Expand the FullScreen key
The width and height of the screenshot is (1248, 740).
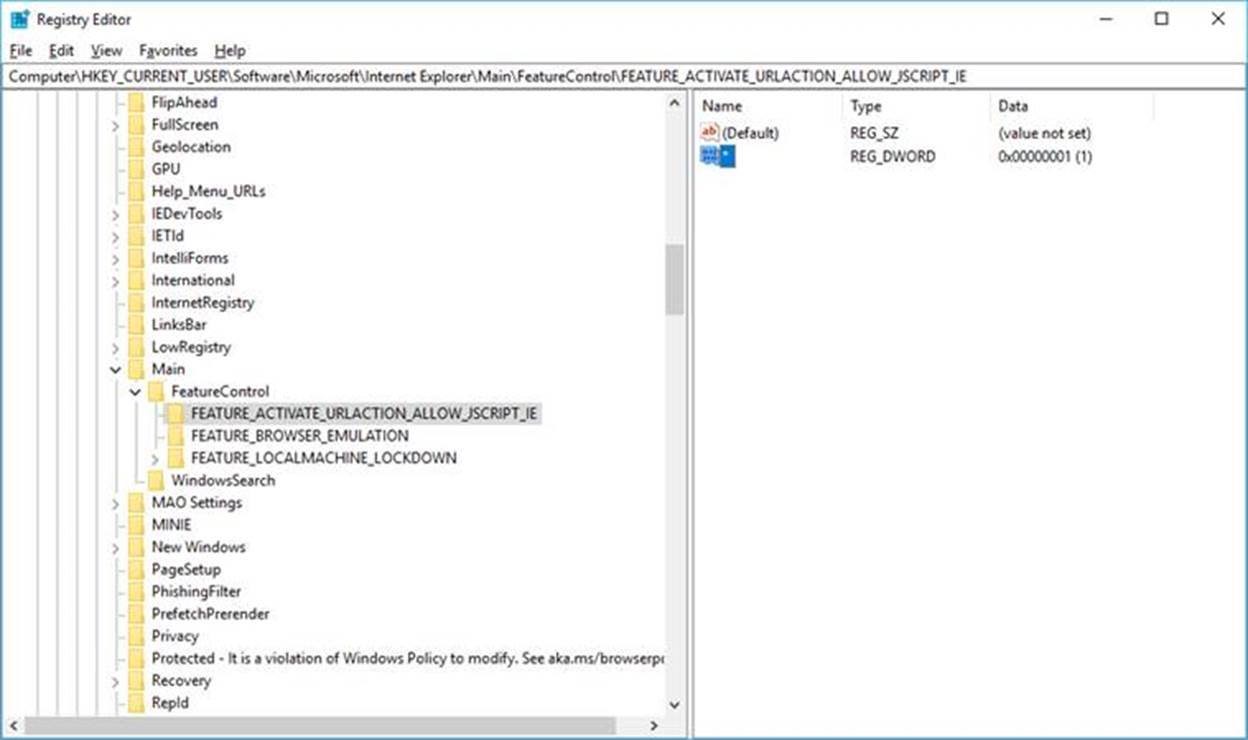coord(115,125)
